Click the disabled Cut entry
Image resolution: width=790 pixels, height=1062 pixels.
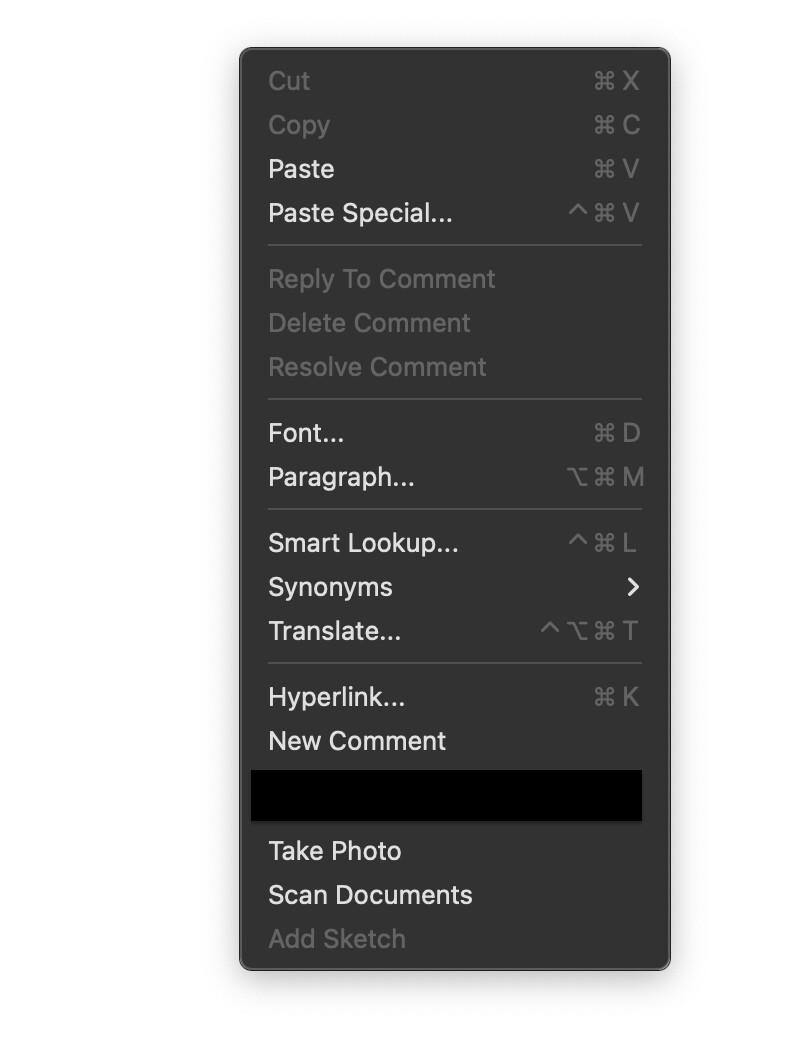(455, 81)
